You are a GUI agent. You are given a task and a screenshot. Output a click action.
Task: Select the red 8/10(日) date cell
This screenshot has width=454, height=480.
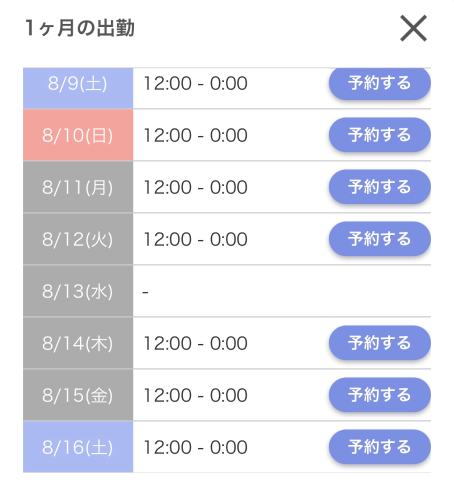[x=78, y=135]
